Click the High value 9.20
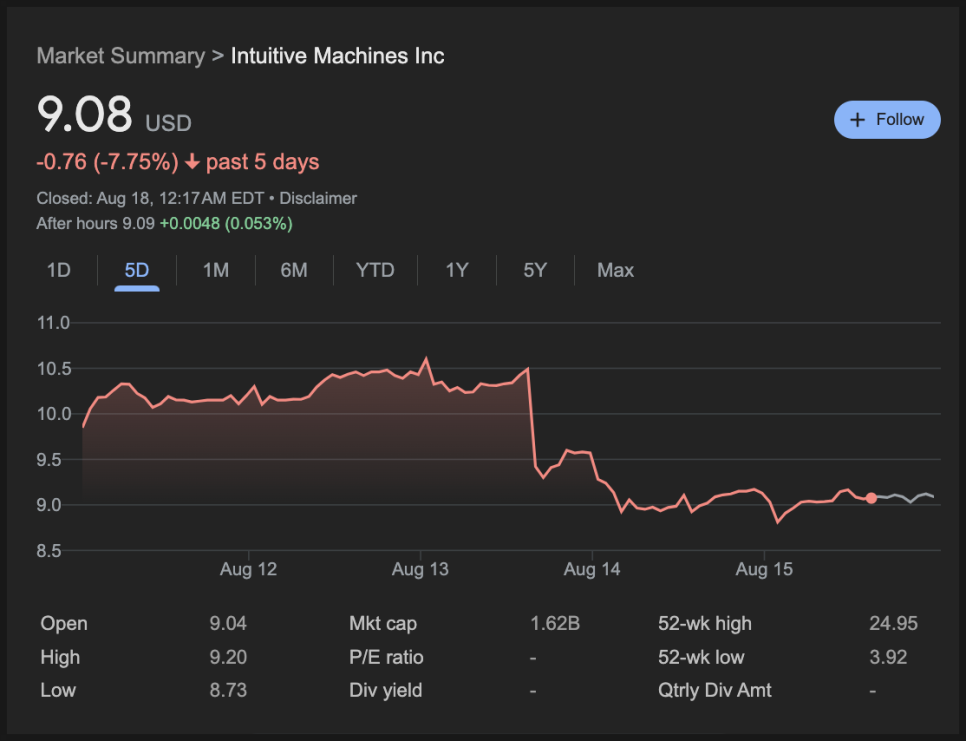The image size is (966, 741). [228, 657]
